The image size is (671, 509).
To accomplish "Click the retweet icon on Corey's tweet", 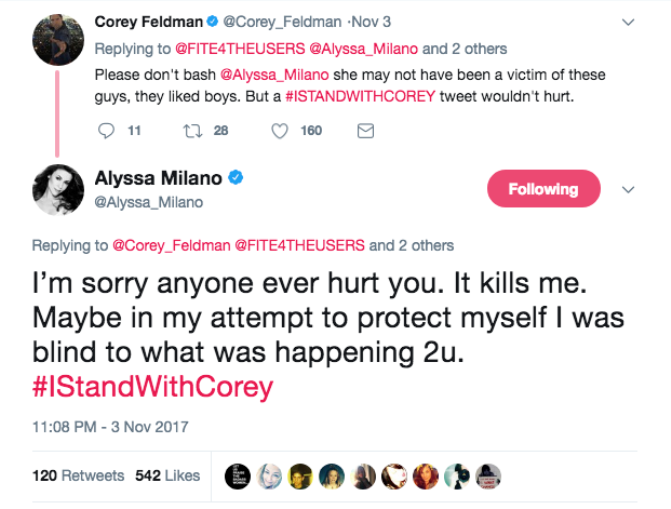I will pos(192,130).
